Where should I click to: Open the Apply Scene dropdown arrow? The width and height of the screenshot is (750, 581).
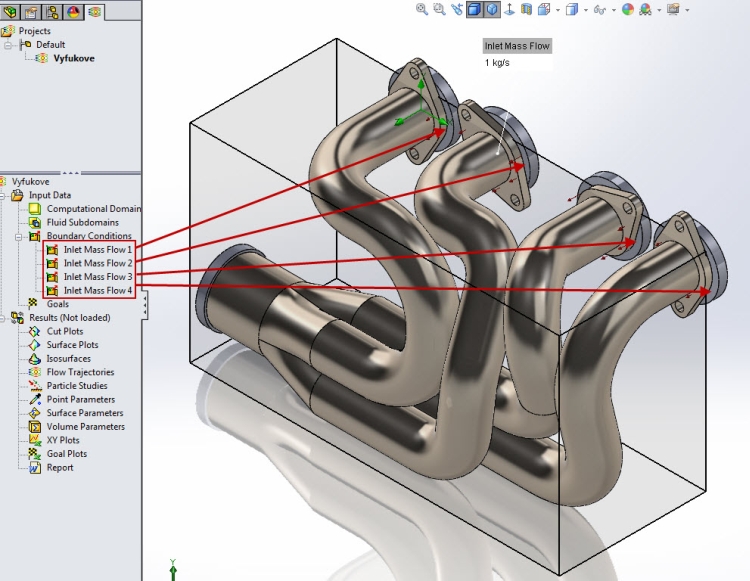[660, 10]
